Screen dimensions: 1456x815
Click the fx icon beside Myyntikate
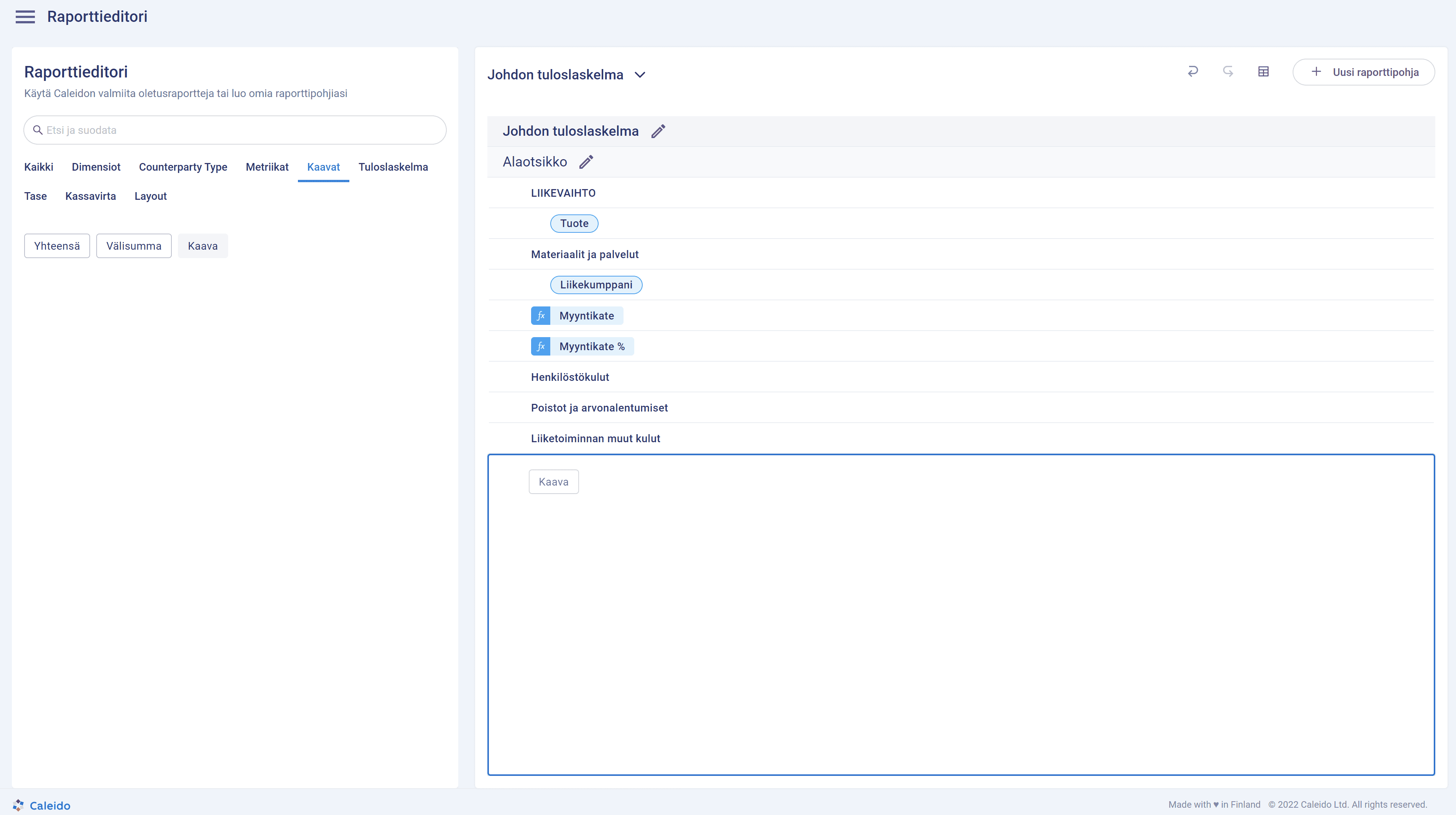540,316
